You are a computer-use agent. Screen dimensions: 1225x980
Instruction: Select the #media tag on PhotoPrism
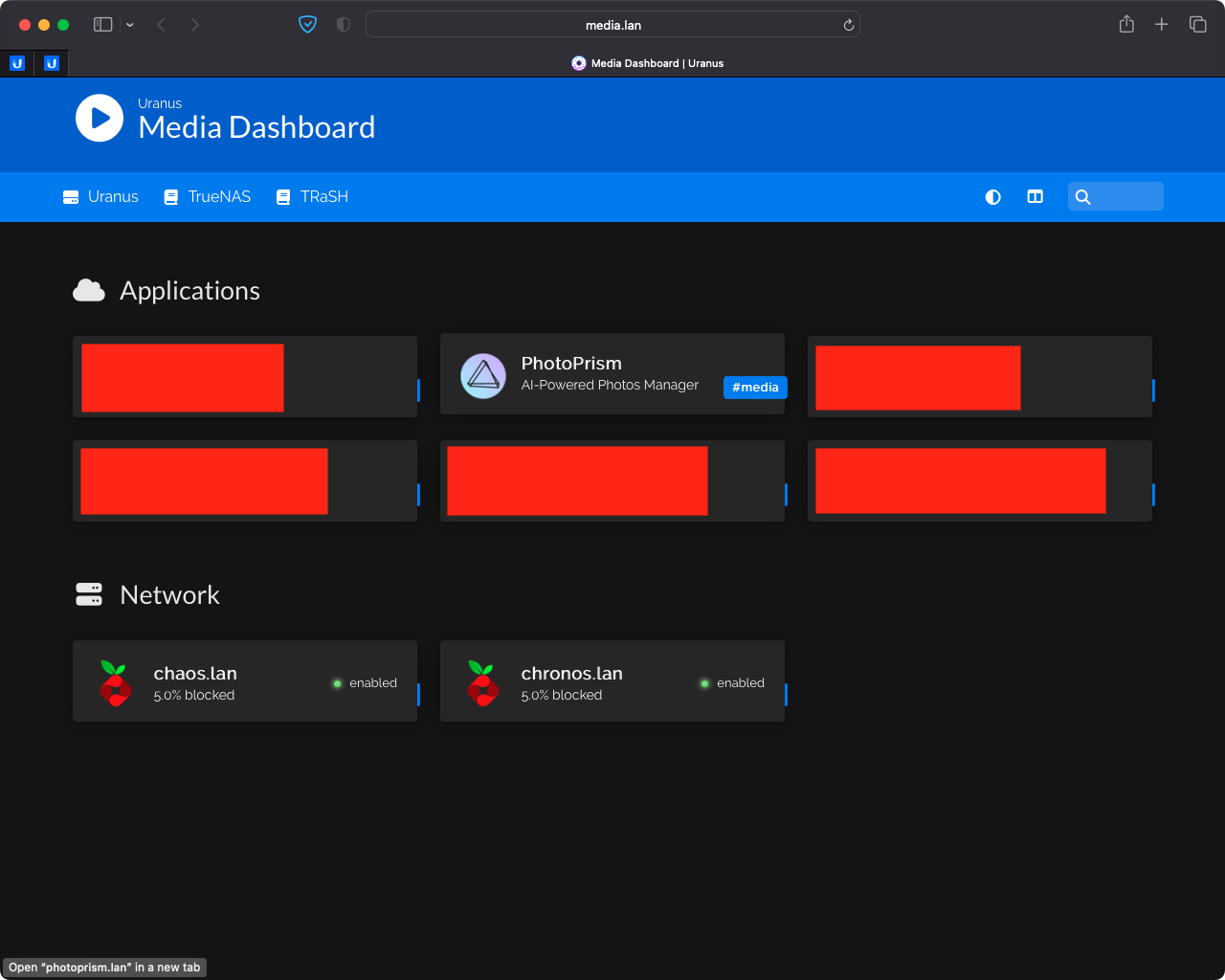click(x=755, y=388)
